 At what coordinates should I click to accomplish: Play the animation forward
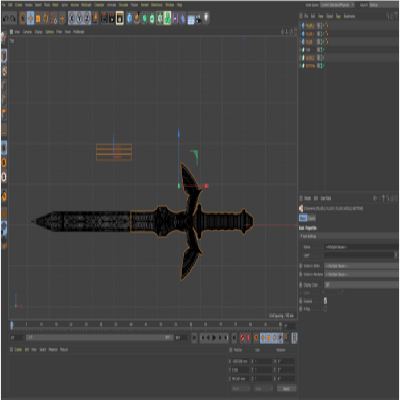tap(214, 338)
